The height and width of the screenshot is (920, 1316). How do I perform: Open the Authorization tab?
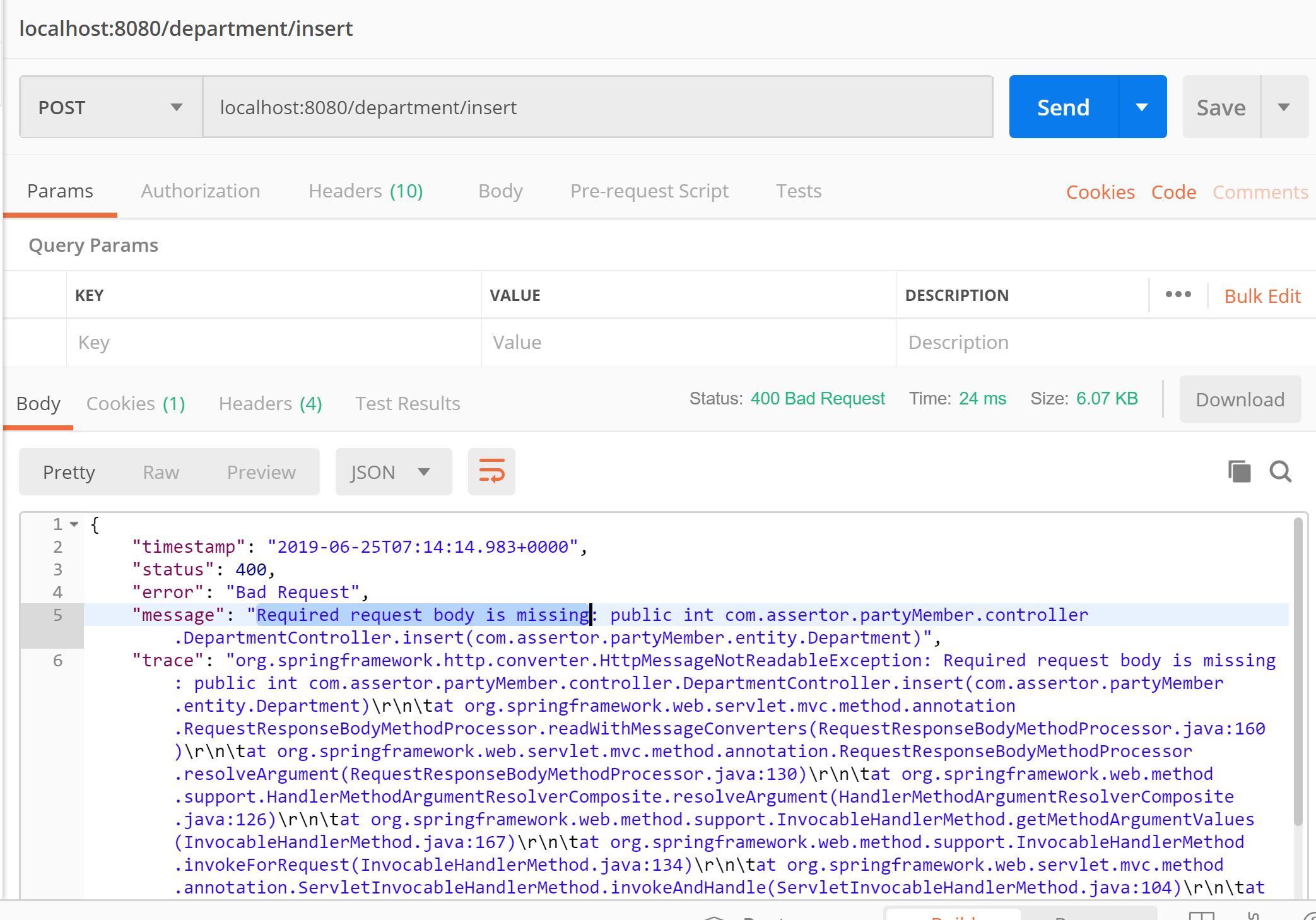coord(201,191)
